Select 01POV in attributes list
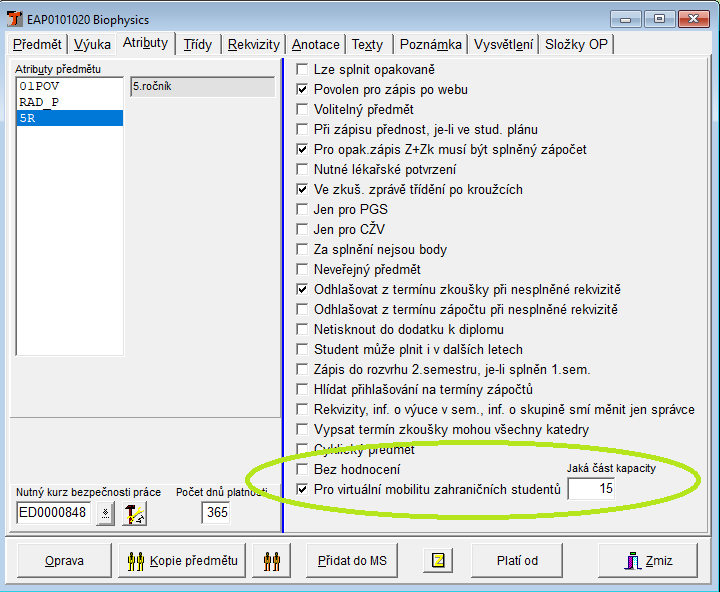Screen dimensions: 720x592 pyautogui.click(x=40, y=87)
